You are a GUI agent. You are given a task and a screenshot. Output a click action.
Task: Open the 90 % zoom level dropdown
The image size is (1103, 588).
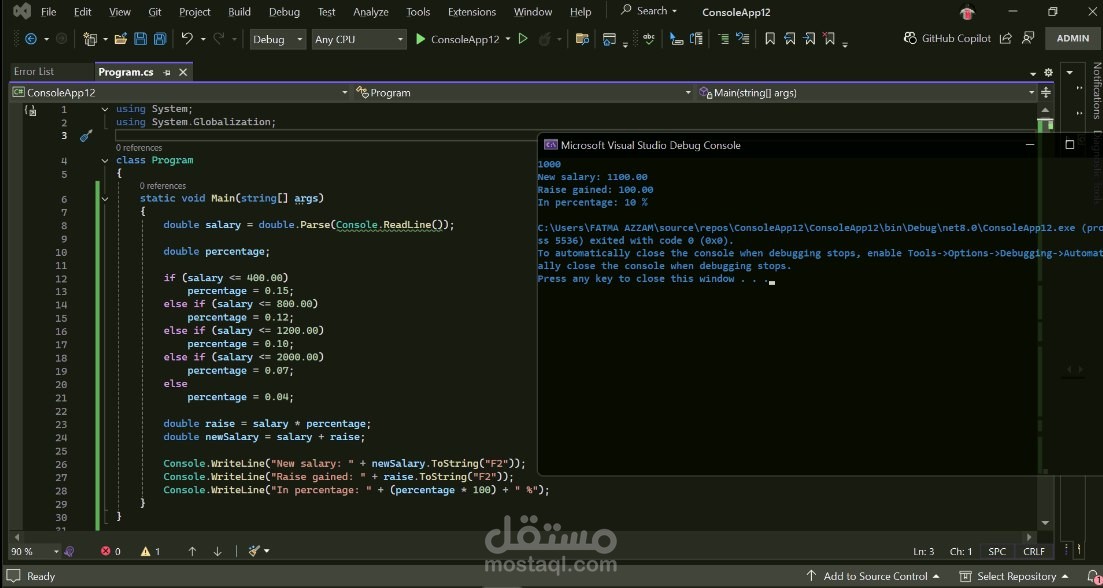click(x=33, y=551)
